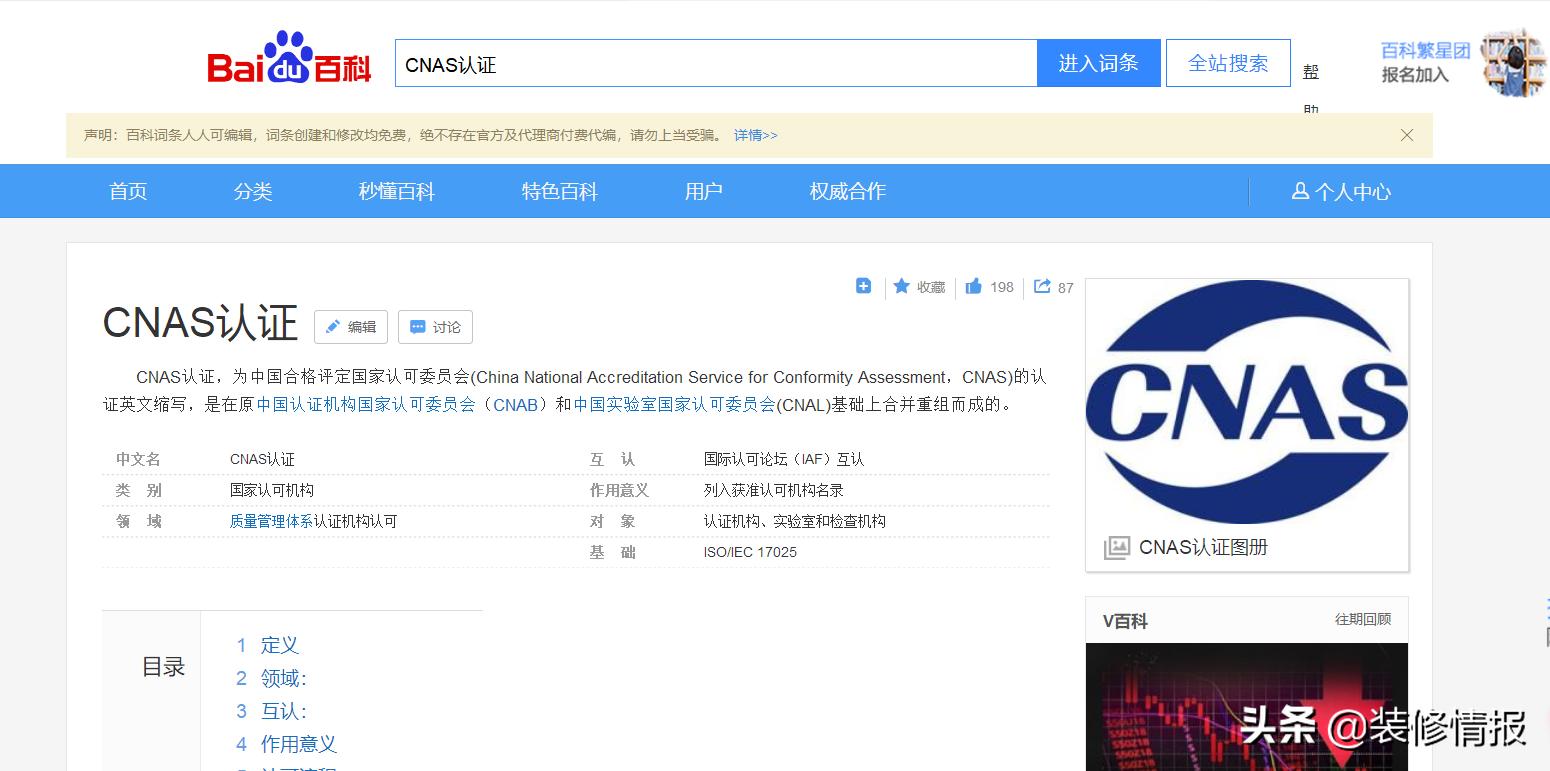This screenshot has height=771, width=1550.
Task: Click the infobox value 认证机构、实验室和检查机构
Action: click(795, 521)
